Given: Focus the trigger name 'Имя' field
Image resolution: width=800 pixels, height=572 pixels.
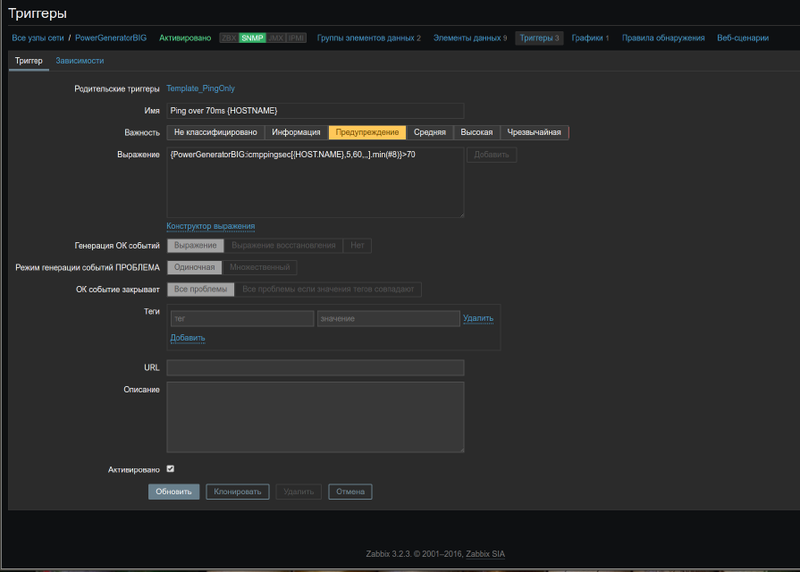Looking at the screenshot, I should pos(315,110).
